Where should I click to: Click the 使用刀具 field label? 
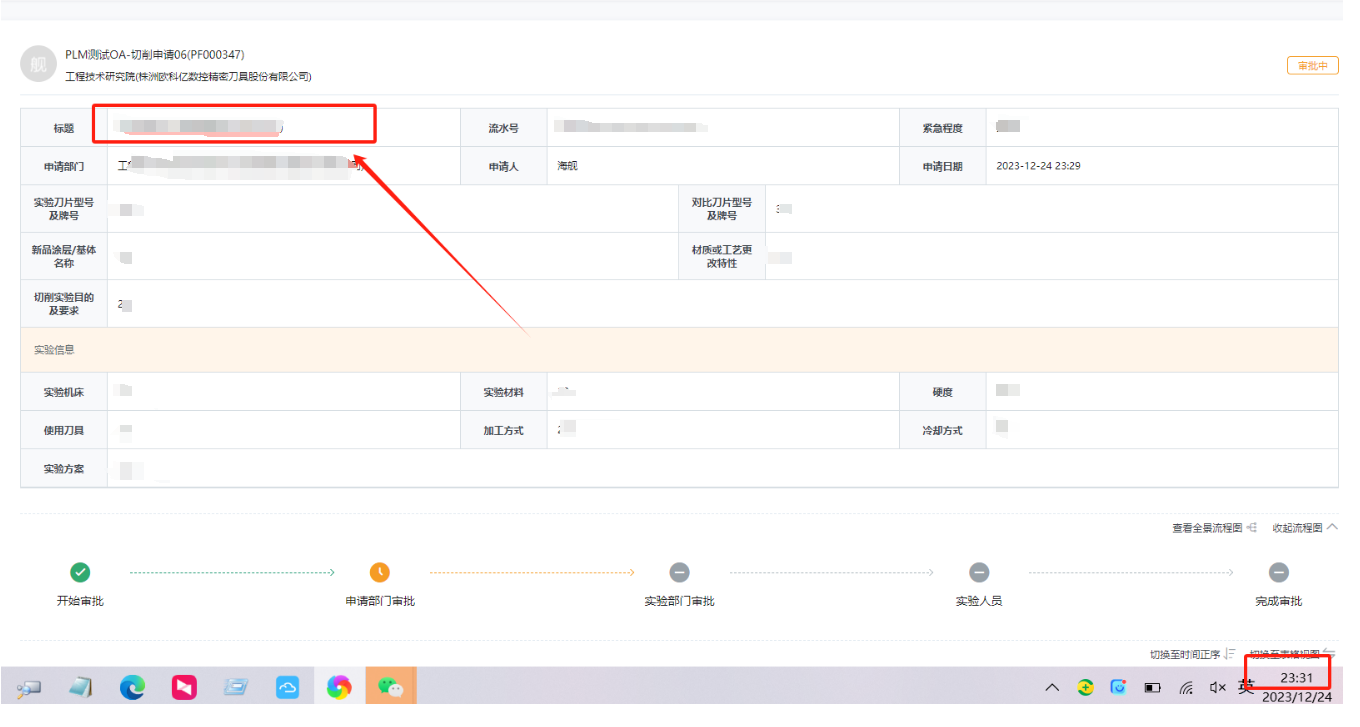click(64, 430)
